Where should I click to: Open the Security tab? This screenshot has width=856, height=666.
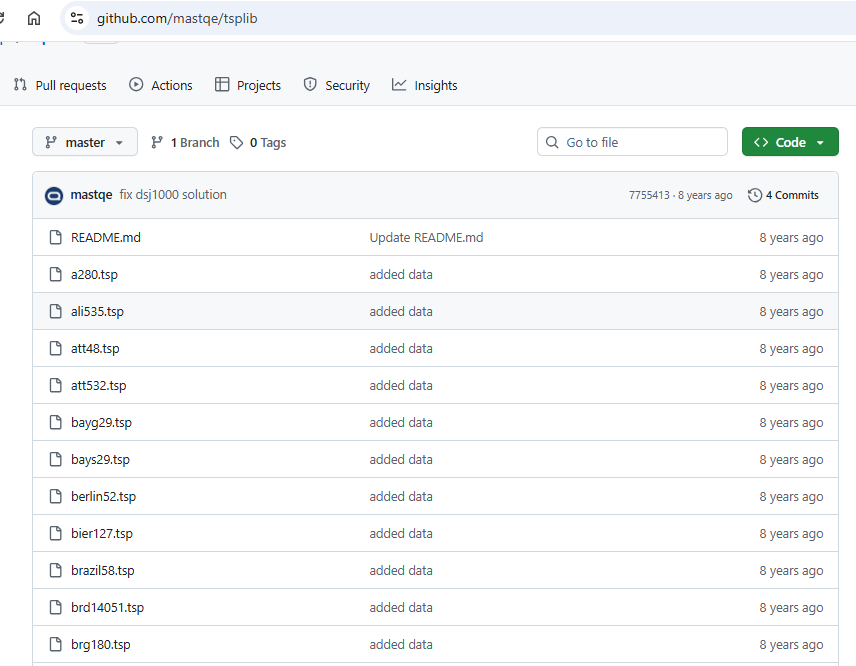coord(337,85)
